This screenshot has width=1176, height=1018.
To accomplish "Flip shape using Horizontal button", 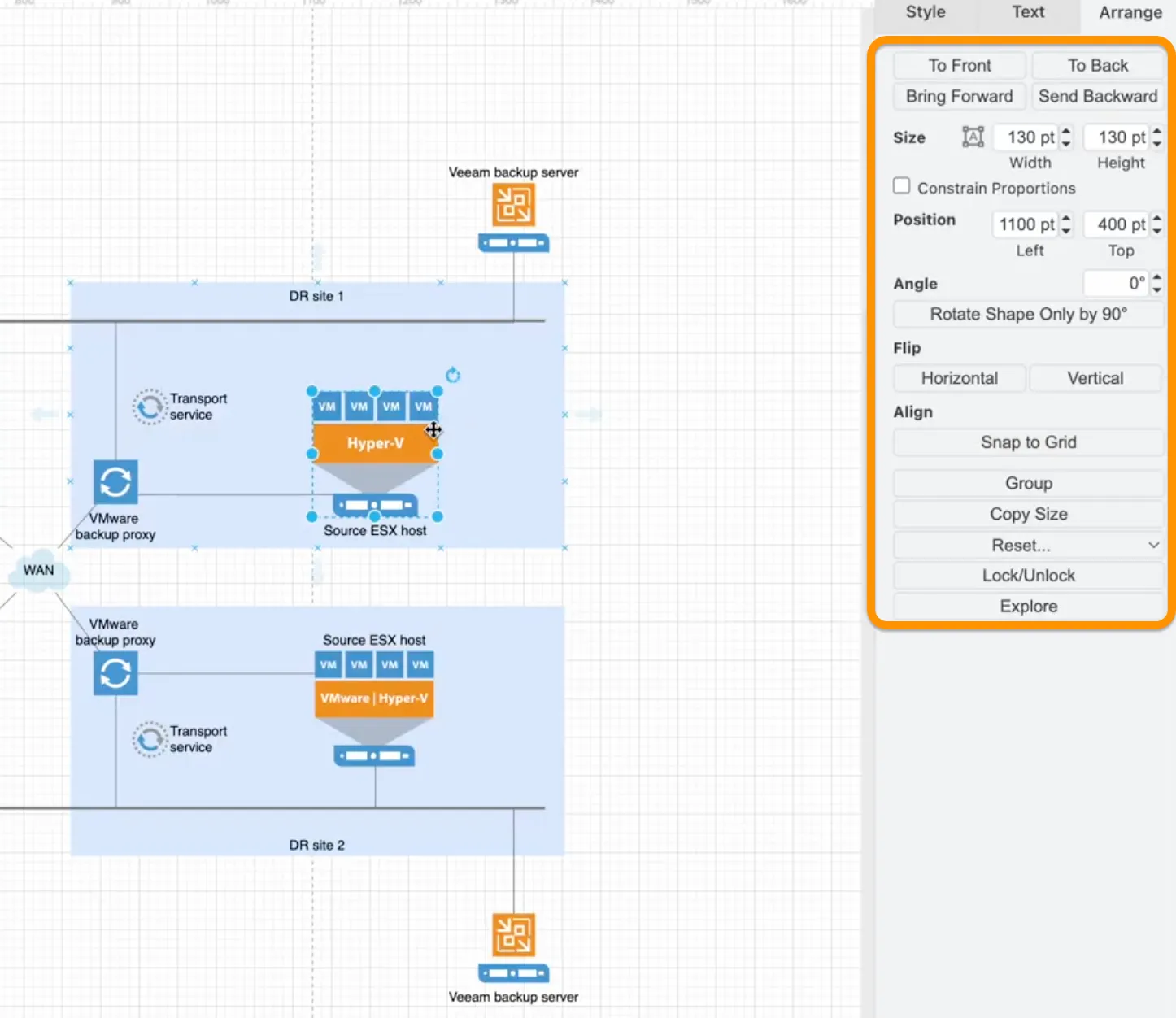I will tap(960, 378).
